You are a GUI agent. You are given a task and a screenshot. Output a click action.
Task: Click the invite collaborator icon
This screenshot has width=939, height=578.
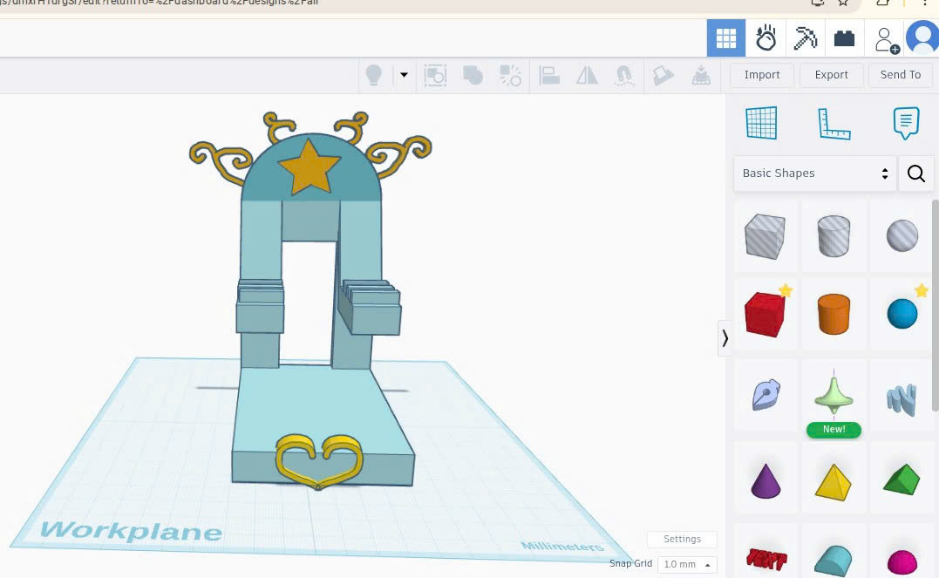pyautogui.click(x=885, y=40)
